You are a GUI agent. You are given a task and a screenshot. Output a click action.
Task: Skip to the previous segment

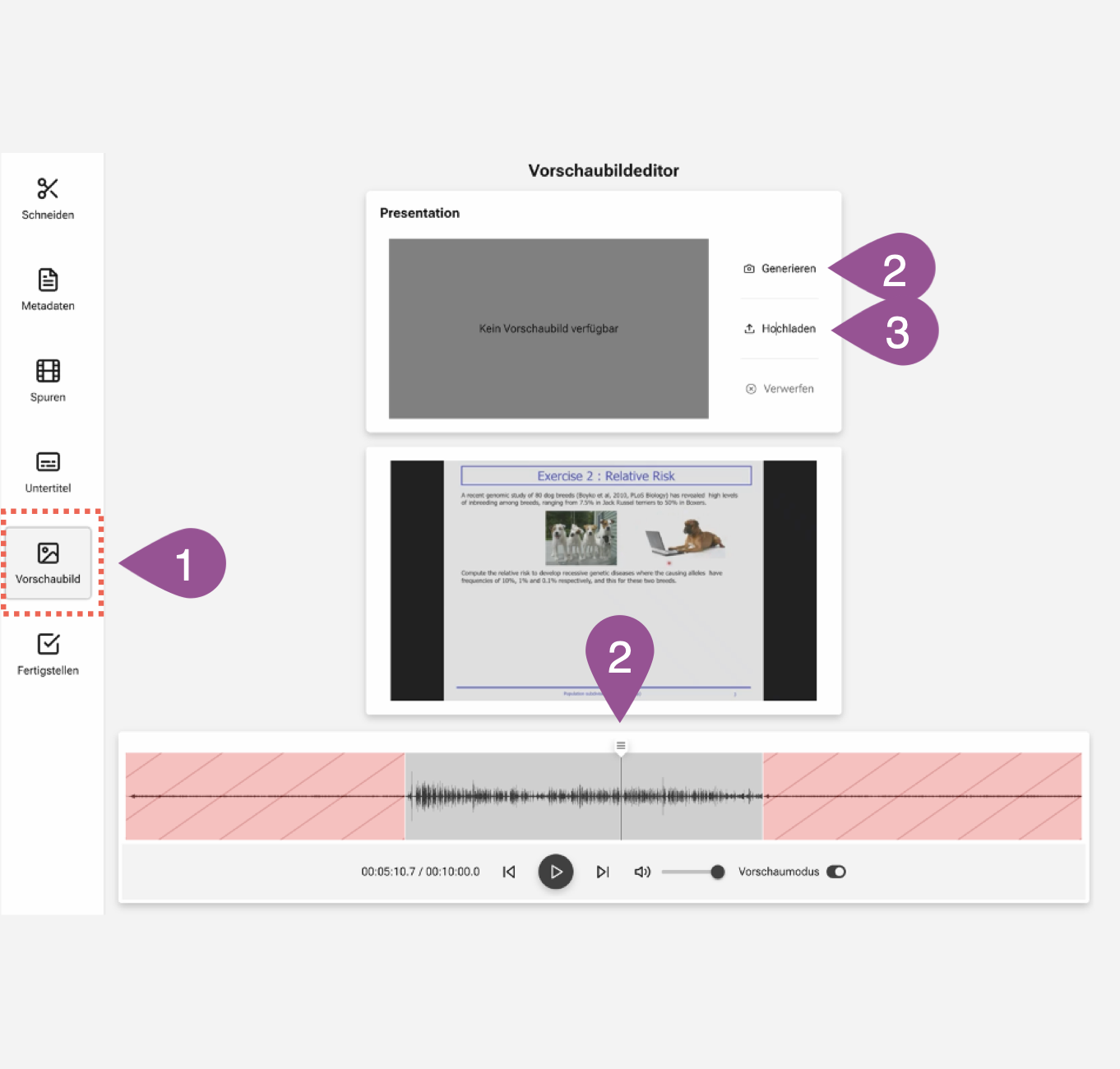click(509, 872)
